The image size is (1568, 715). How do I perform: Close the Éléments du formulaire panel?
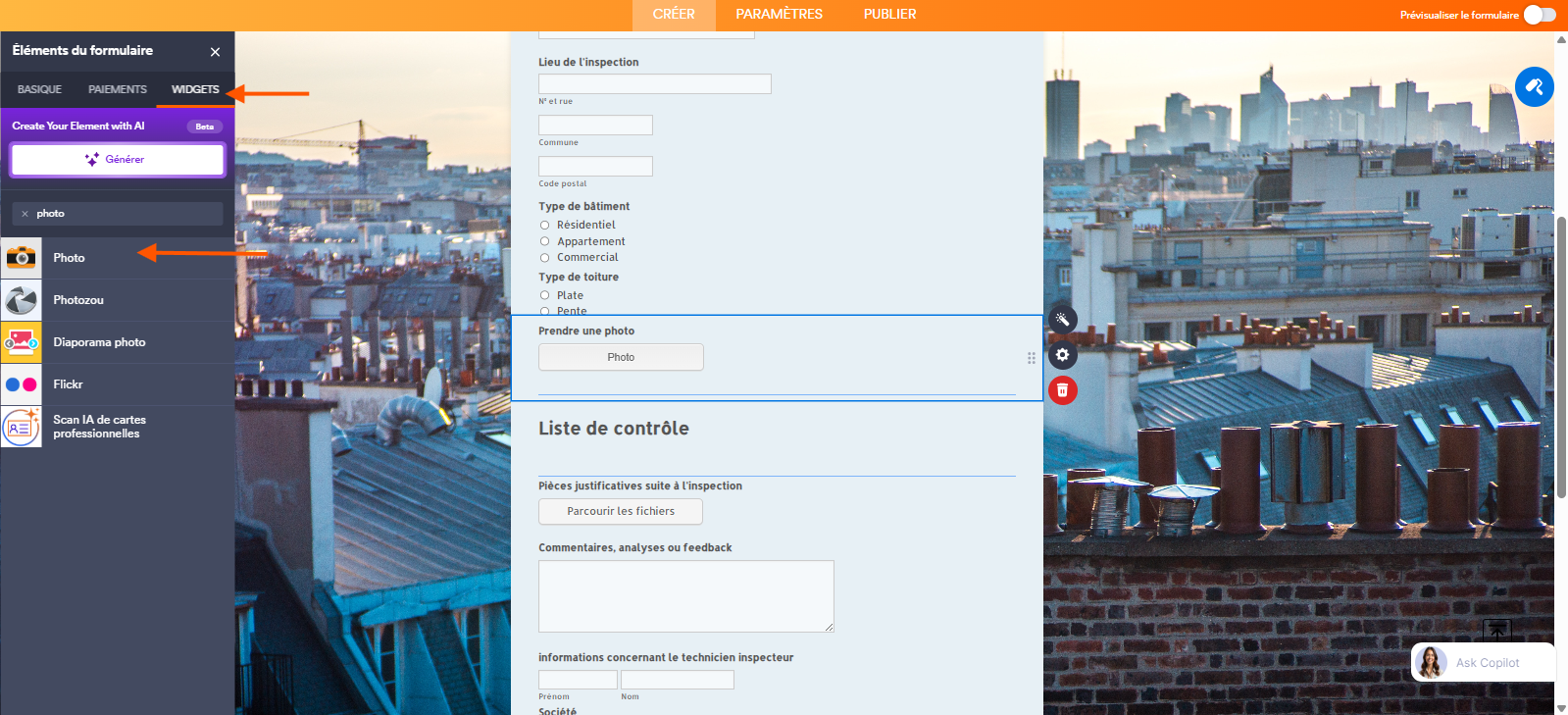click(x=215, y=52)
